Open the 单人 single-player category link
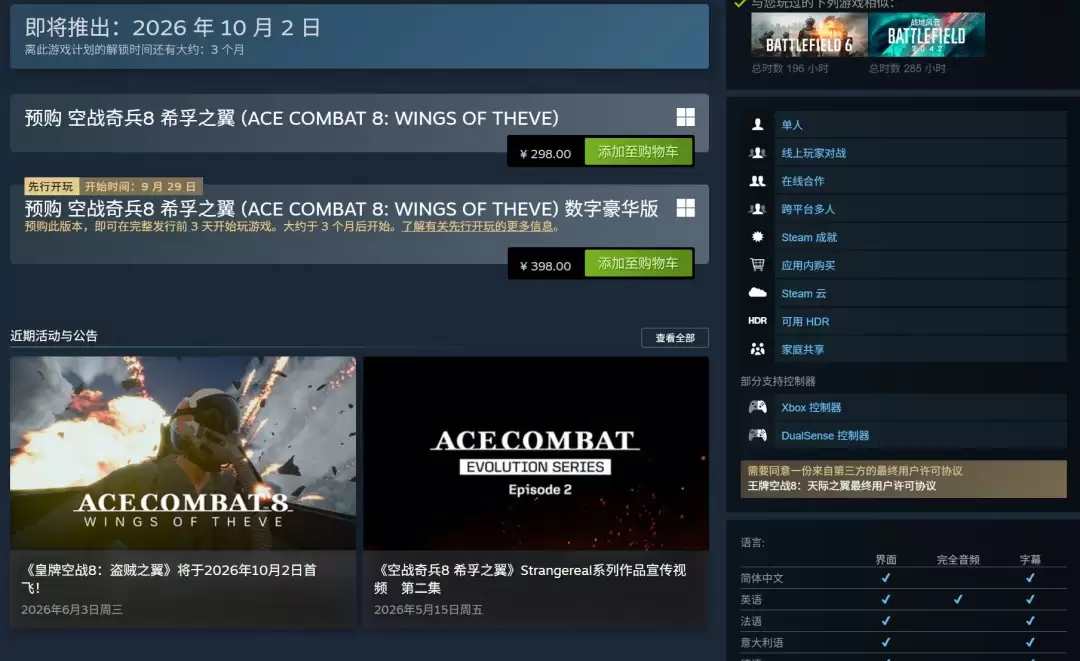This screenshot has width=1080, height=661. pos(791,125)
